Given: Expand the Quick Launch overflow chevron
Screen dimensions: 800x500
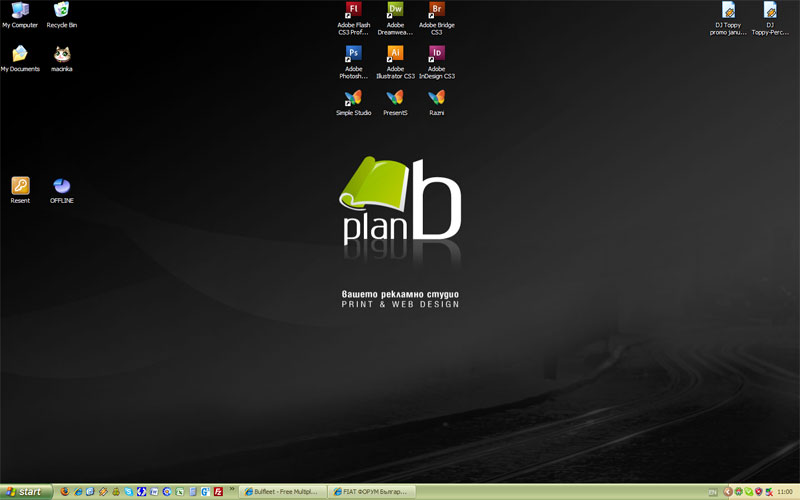Looking at the screenshot, I should [x=232, y=489].
